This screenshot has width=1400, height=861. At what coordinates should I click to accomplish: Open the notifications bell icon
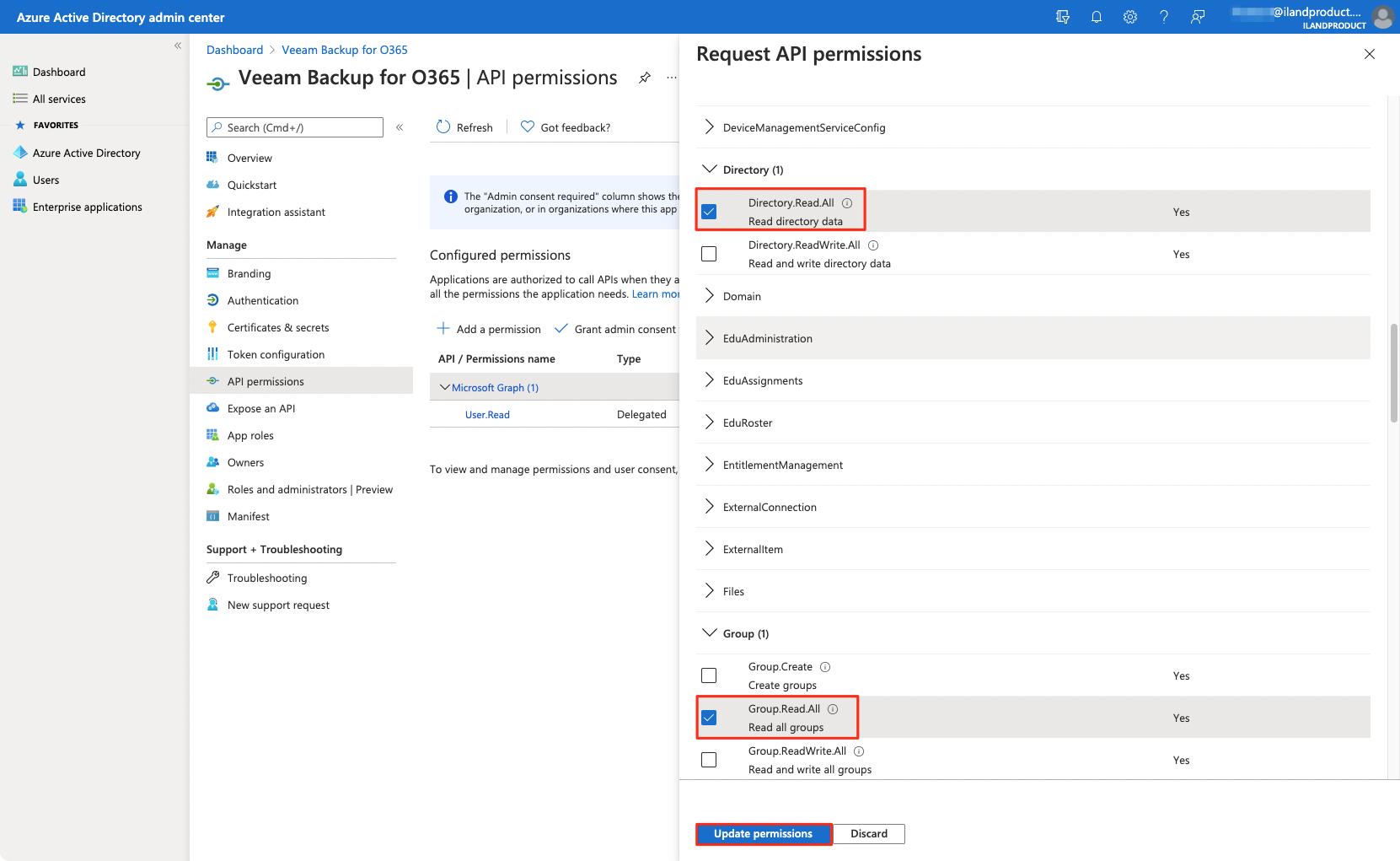[1096, 17]
